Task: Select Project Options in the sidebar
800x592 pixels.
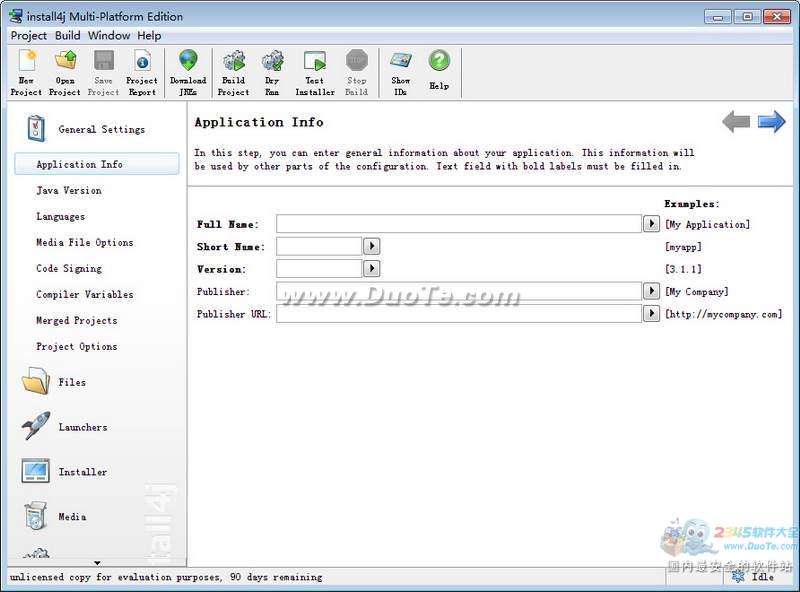Action: click(x=77, y=347)
